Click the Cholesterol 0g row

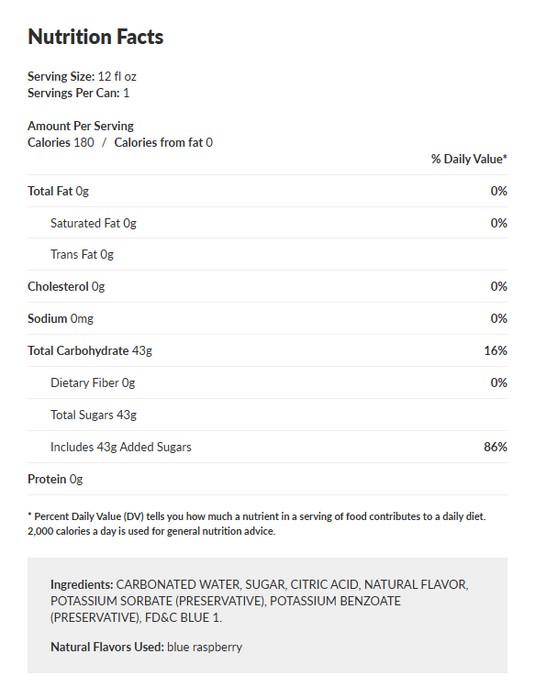point(268,286)
